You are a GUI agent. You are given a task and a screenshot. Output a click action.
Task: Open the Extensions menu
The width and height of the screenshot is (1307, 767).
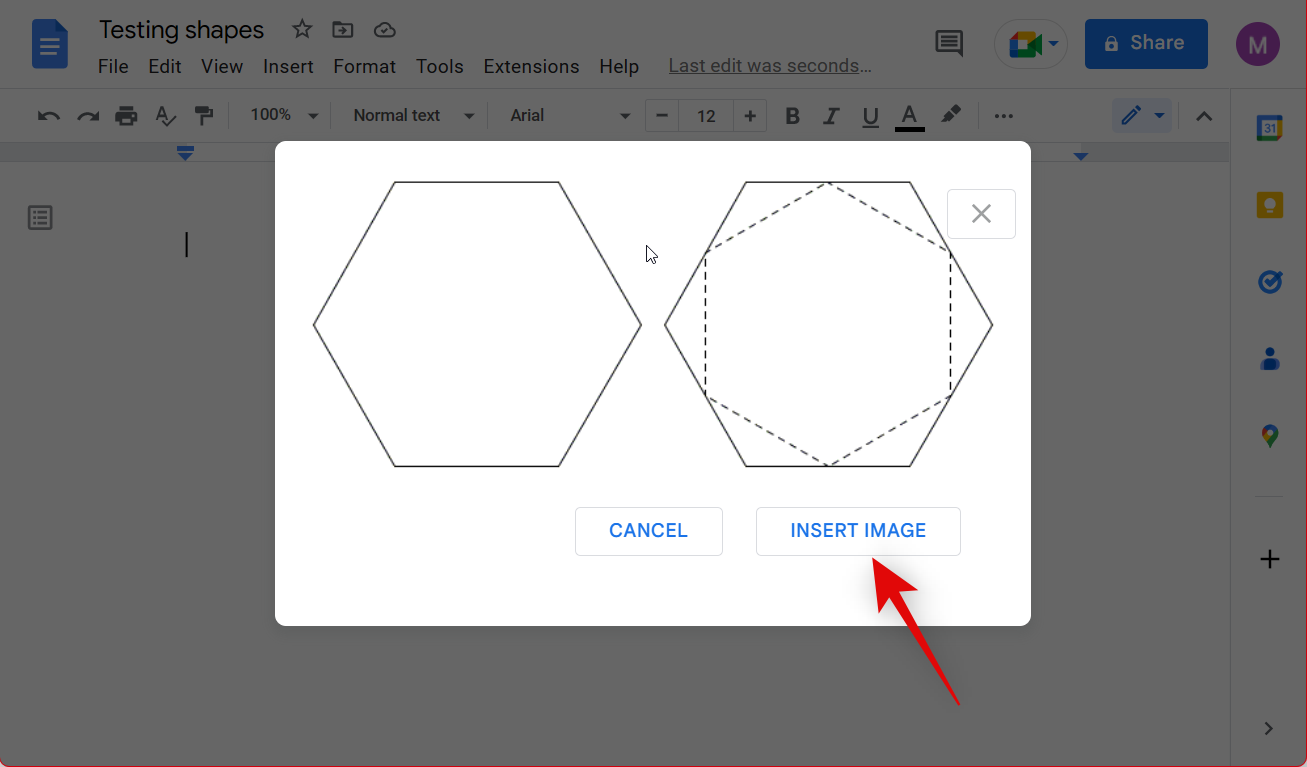tap(531, 67)
